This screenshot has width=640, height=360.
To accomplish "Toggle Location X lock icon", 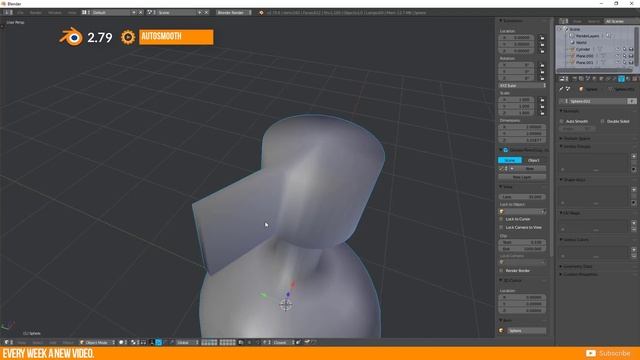I will [542, 38].
